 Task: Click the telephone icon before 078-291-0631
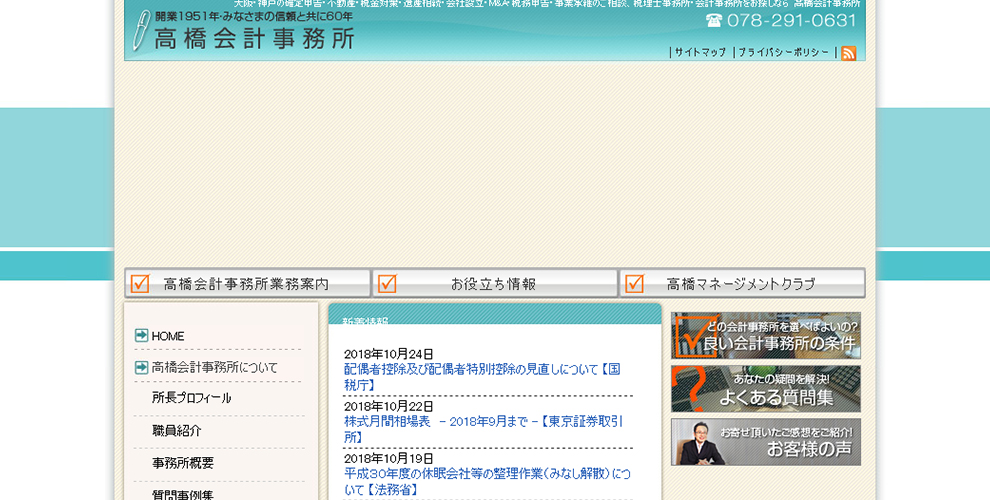click(714, 21)
